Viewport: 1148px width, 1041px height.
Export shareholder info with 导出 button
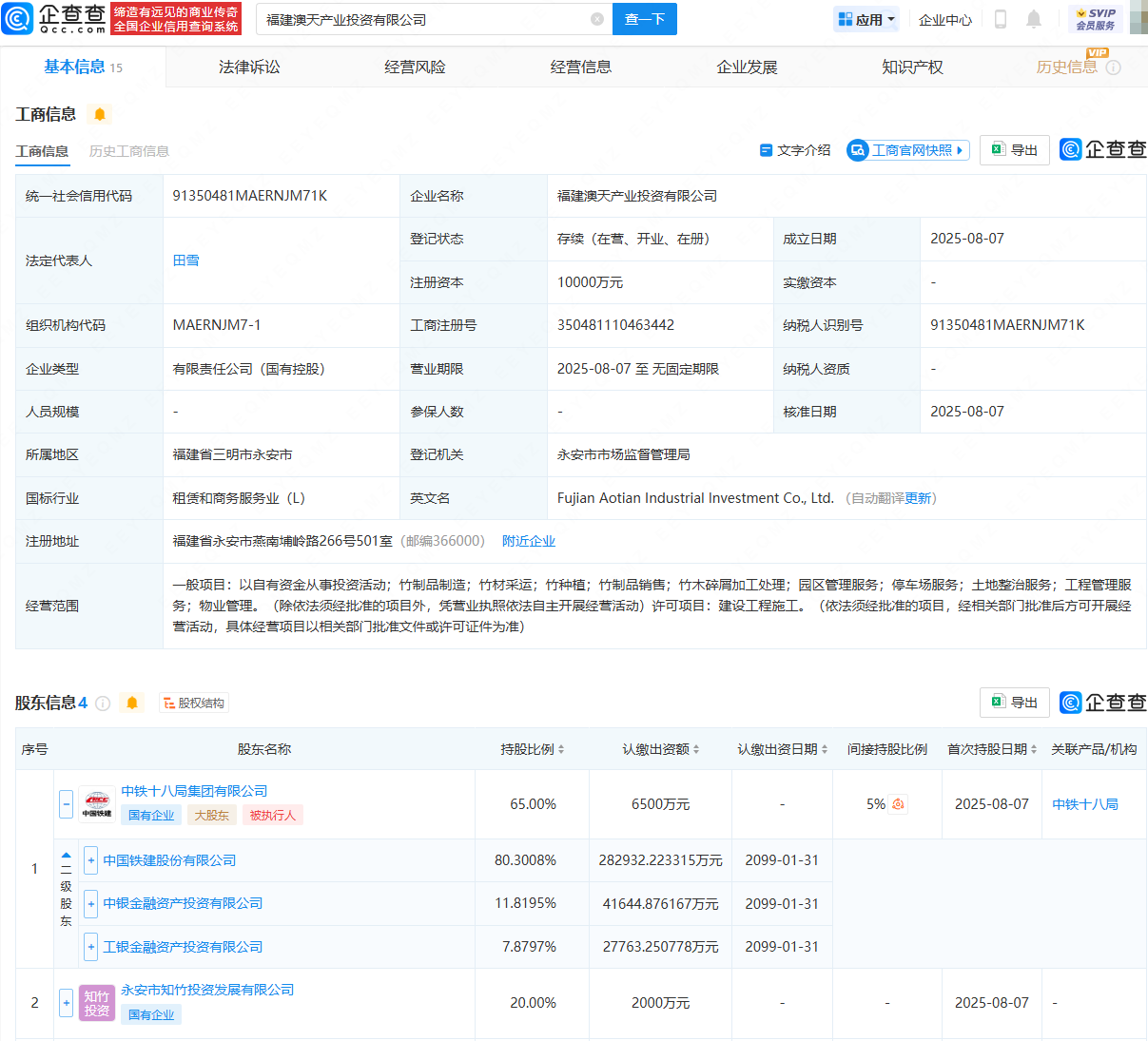[1015, 703]
